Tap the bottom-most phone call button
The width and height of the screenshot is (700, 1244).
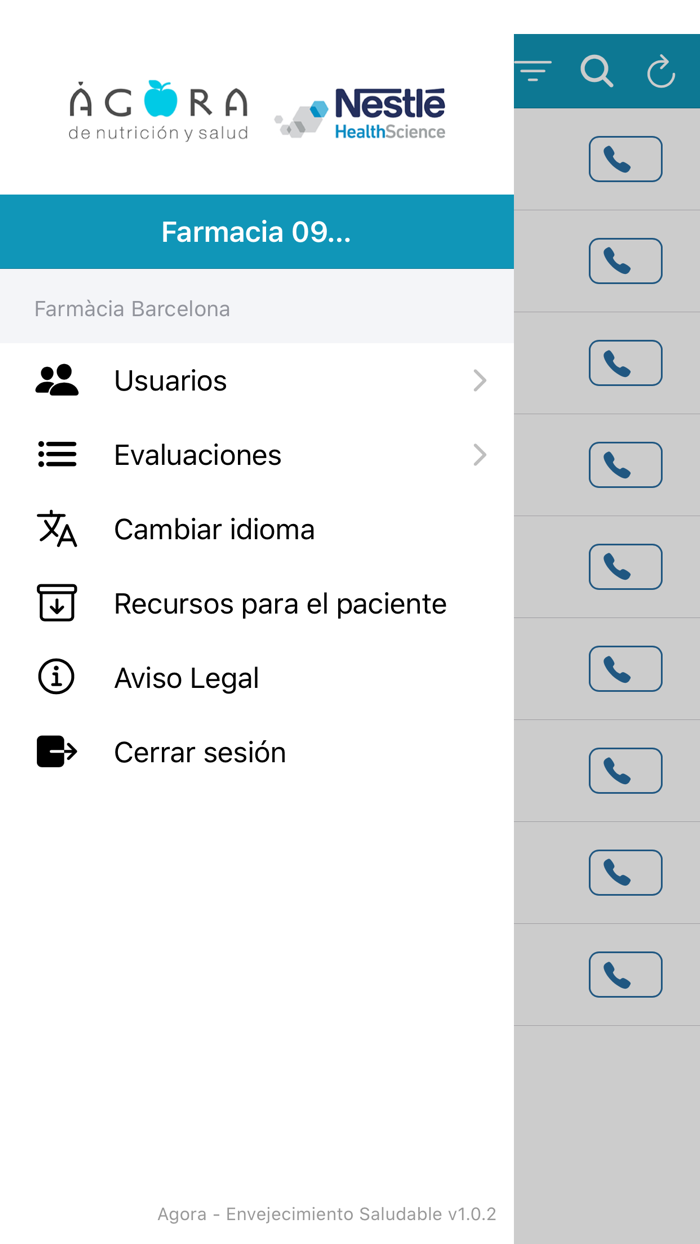point(626,974)
